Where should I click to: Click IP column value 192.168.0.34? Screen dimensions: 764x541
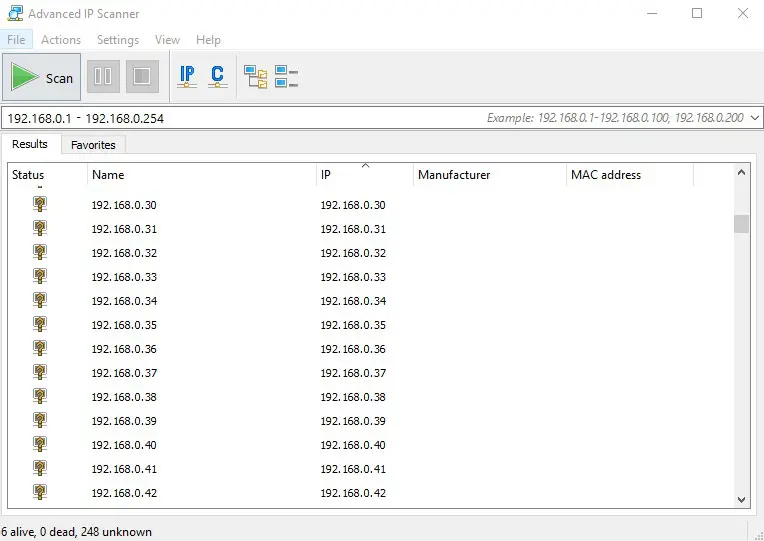pos(353,301)
